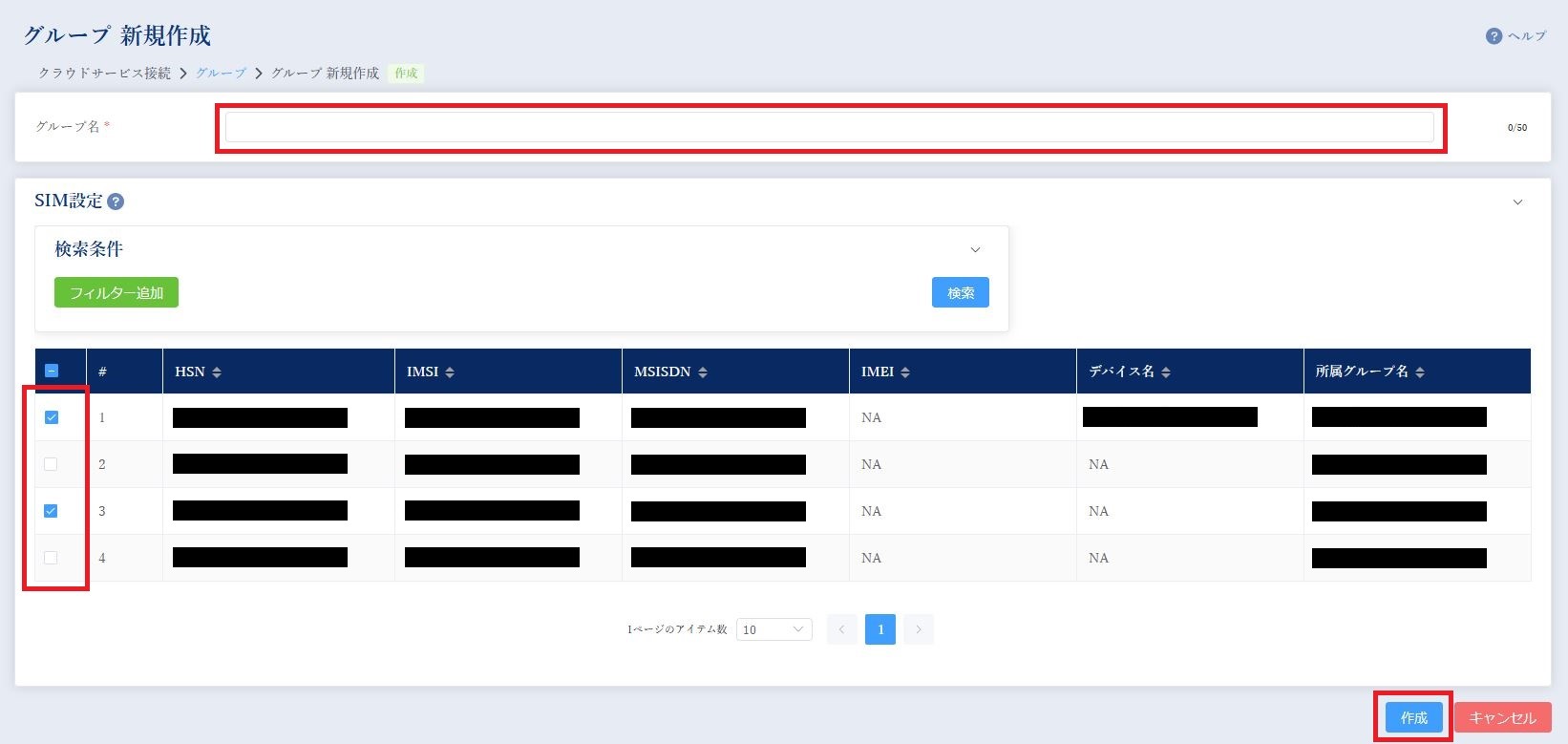Sort table by IMSI column arrows

pyautogui.click(x=450, y=372)
